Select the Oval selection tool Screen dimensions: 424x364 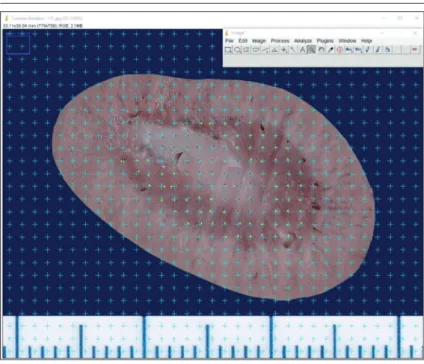coord(237,50)
